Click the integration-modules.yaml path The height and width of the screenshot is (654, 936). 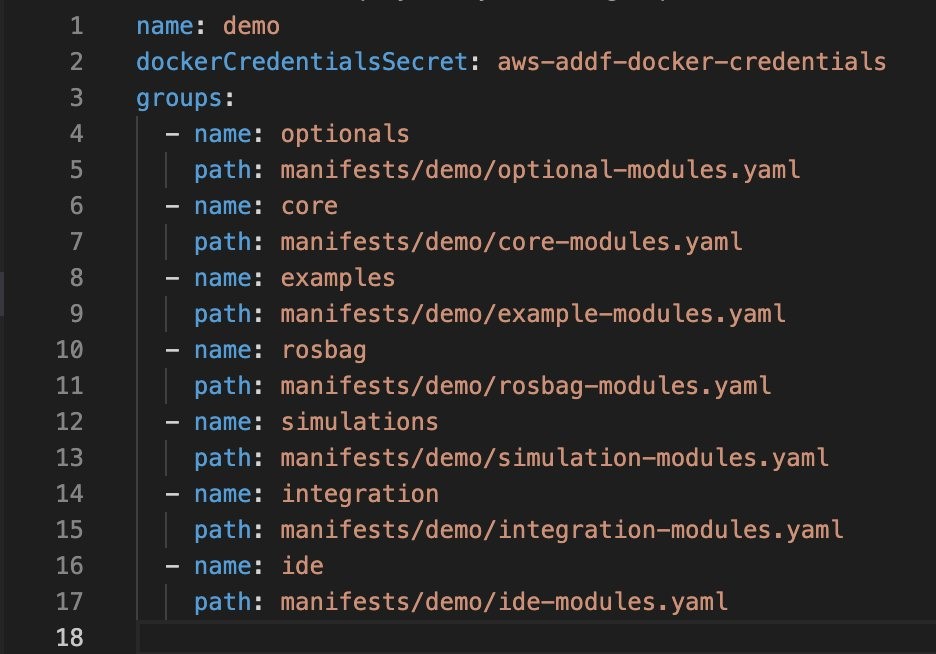(562, 530)
